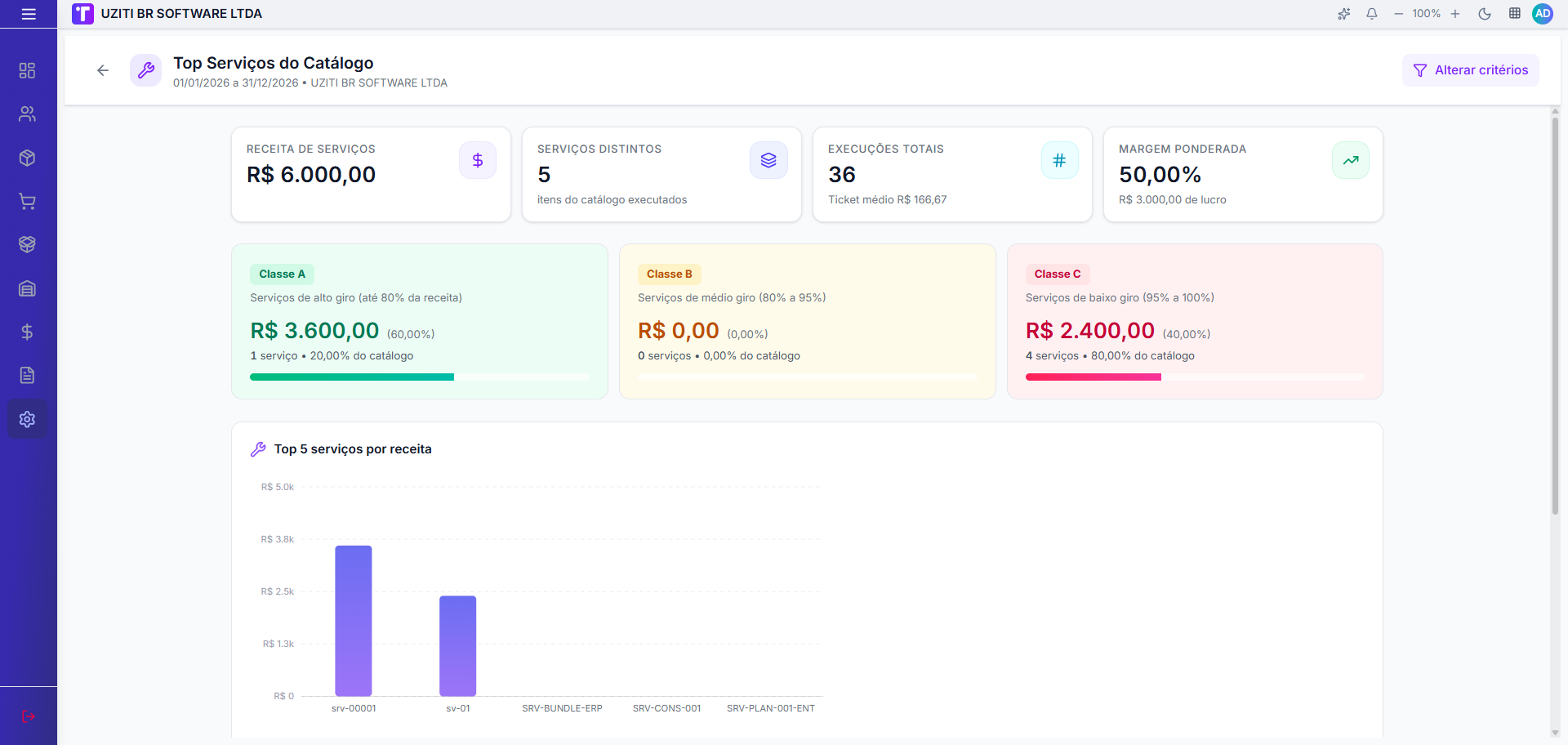This screenshot has height=745, width=1568.
Task: Click 'R$ 3.000,00 de lucro' text
Action: tap(1173, 200)
